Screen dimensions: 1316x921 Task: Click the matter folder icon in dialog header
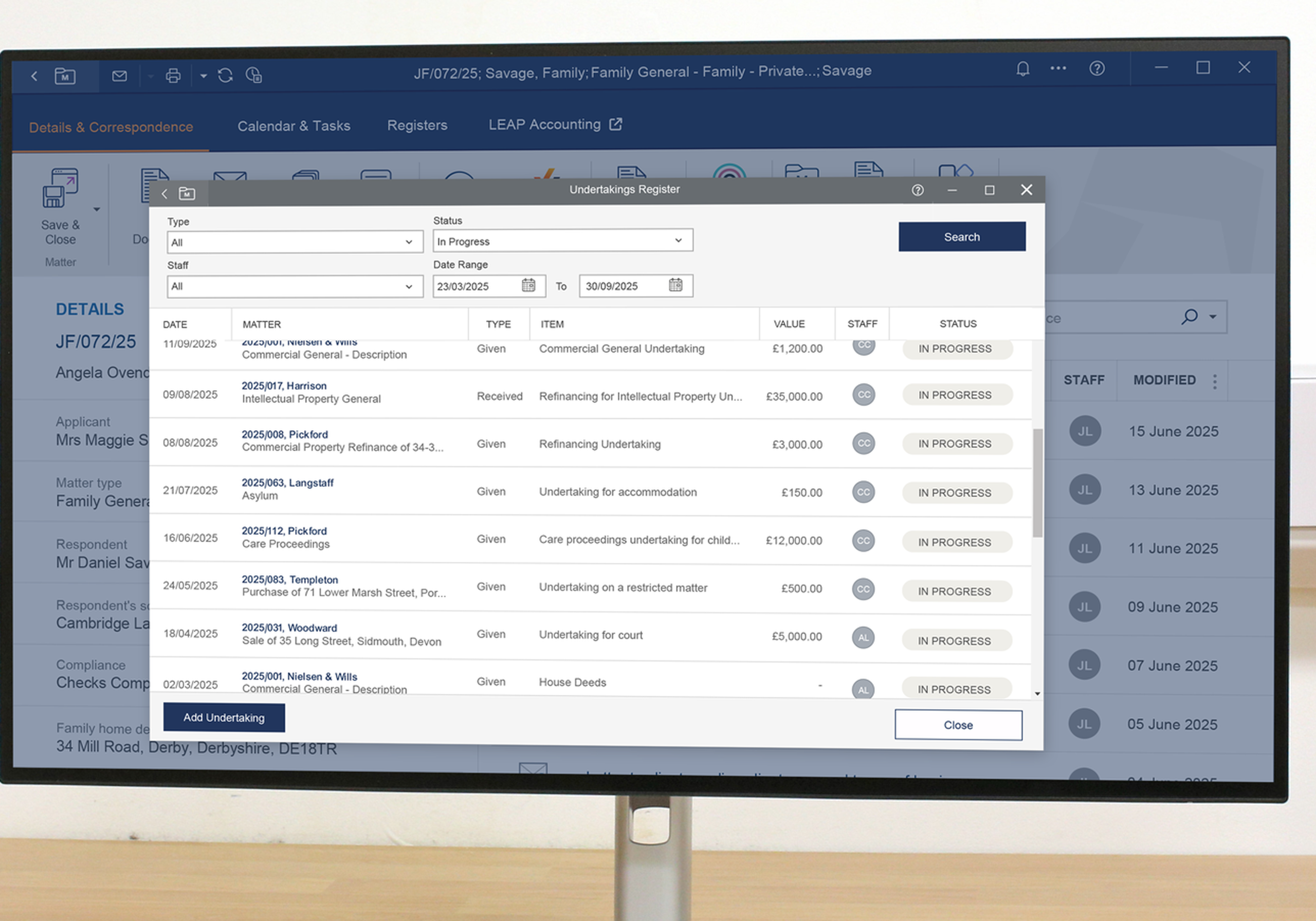coord(187,194)
